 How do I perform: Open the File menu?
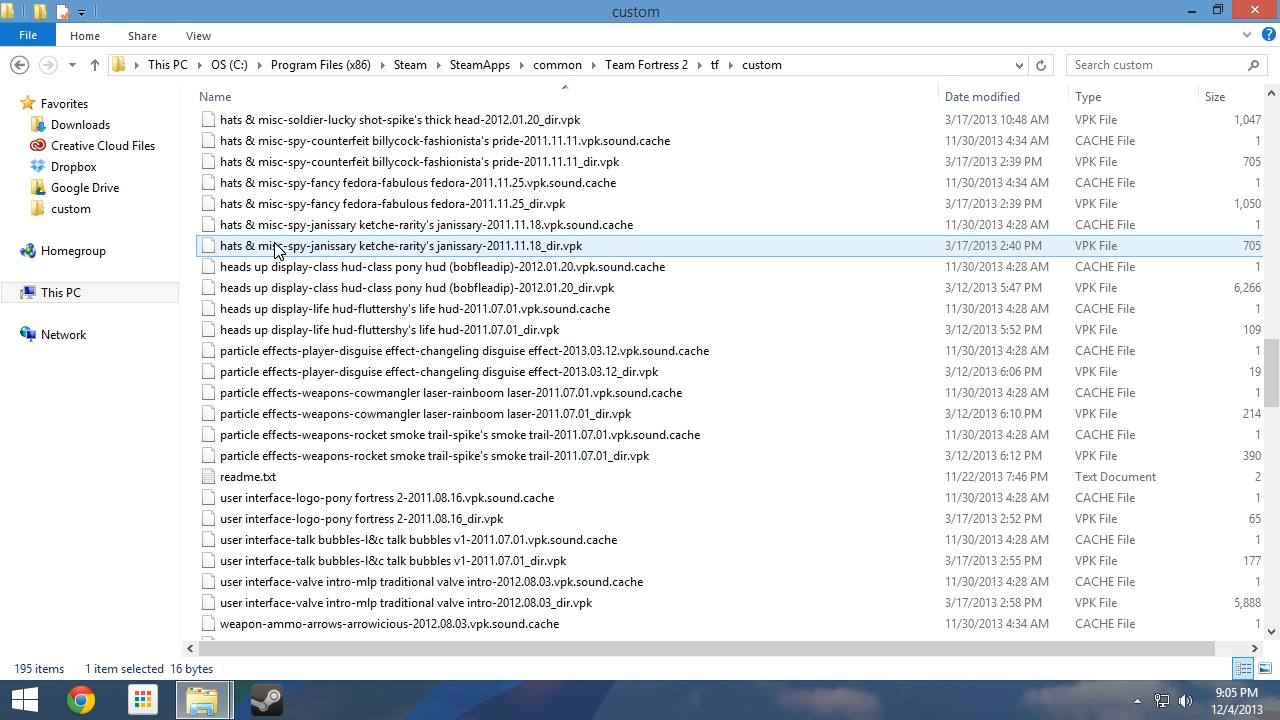(28, 36)
